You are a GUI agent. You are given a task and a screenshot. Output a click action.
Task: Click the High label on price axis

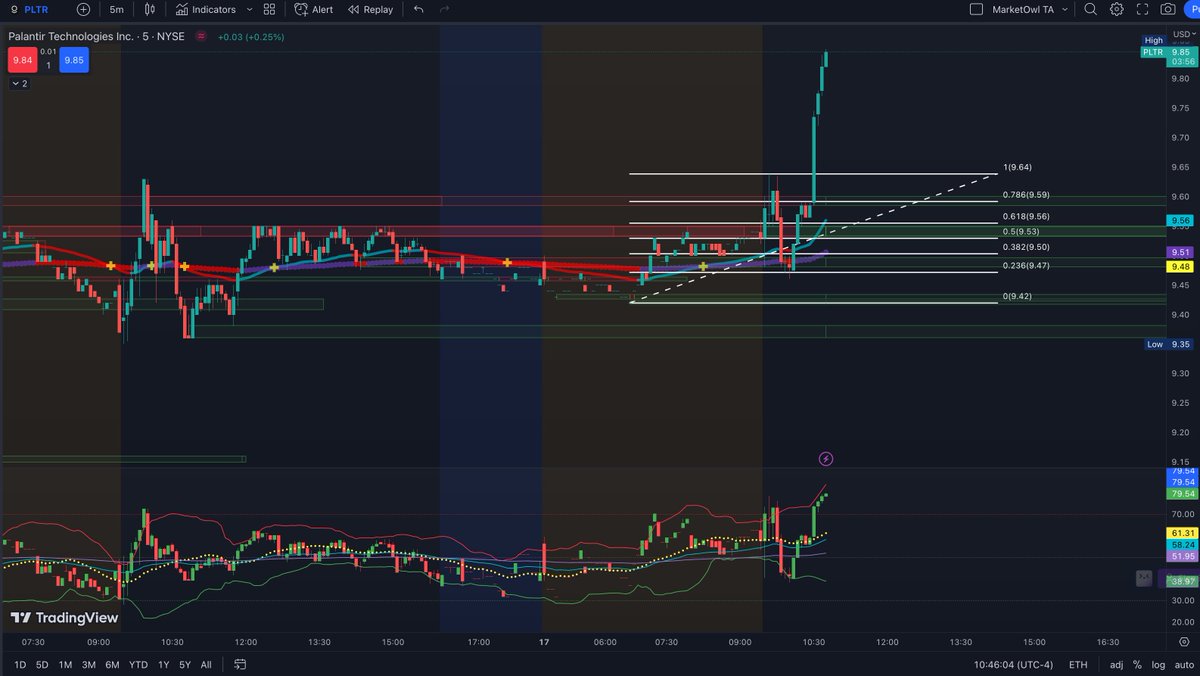tap(1155, 40)
